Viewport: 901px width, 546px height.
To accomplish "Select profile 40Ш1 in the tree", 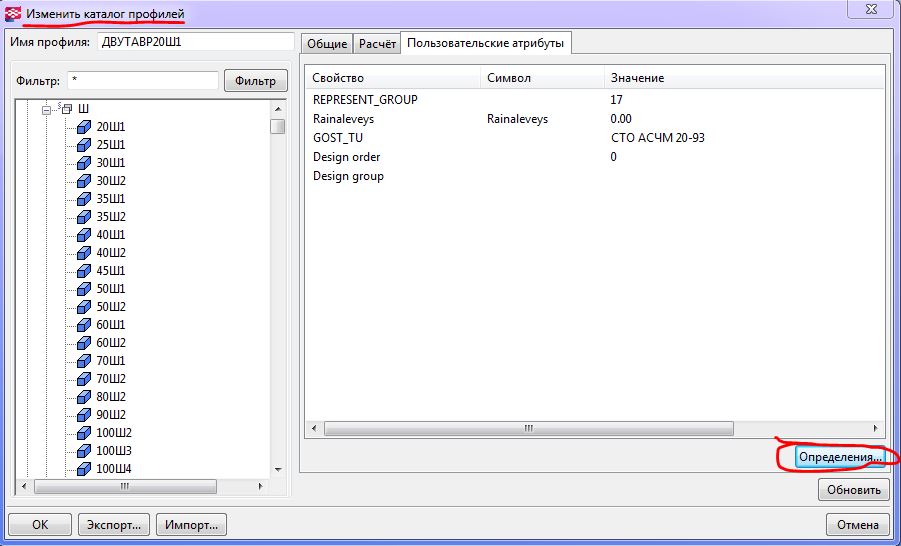I will pyautogui.click(x=110, y=234).
